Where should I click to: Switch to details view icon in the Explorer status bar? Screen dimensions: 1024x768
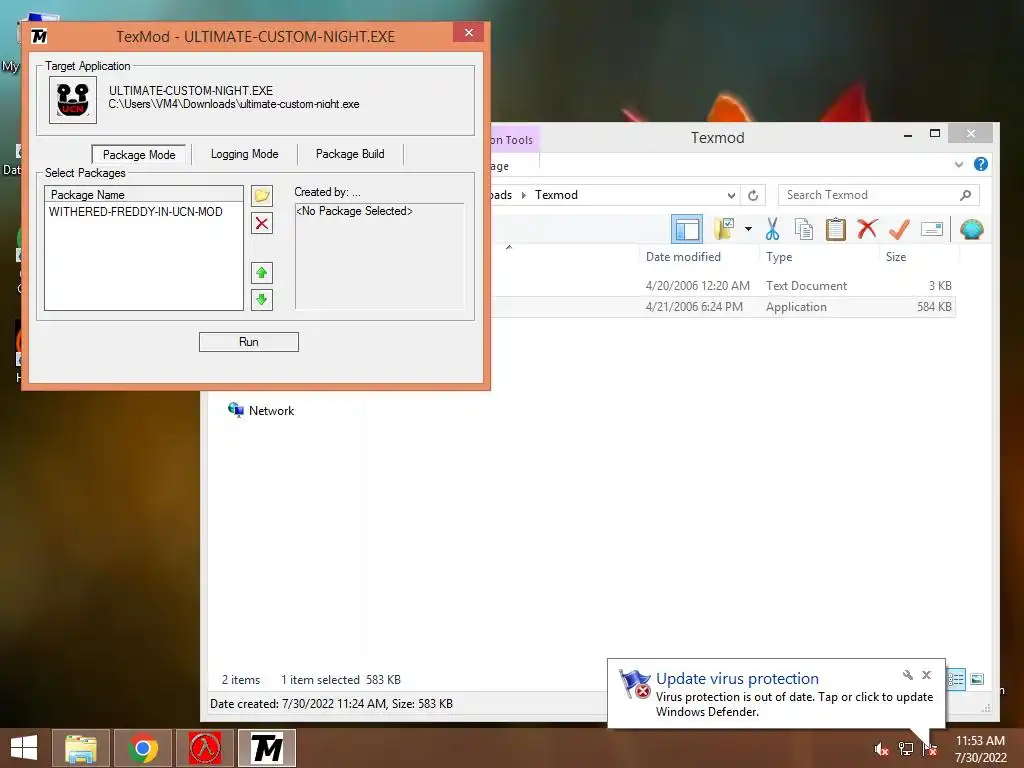coord(955,679)
